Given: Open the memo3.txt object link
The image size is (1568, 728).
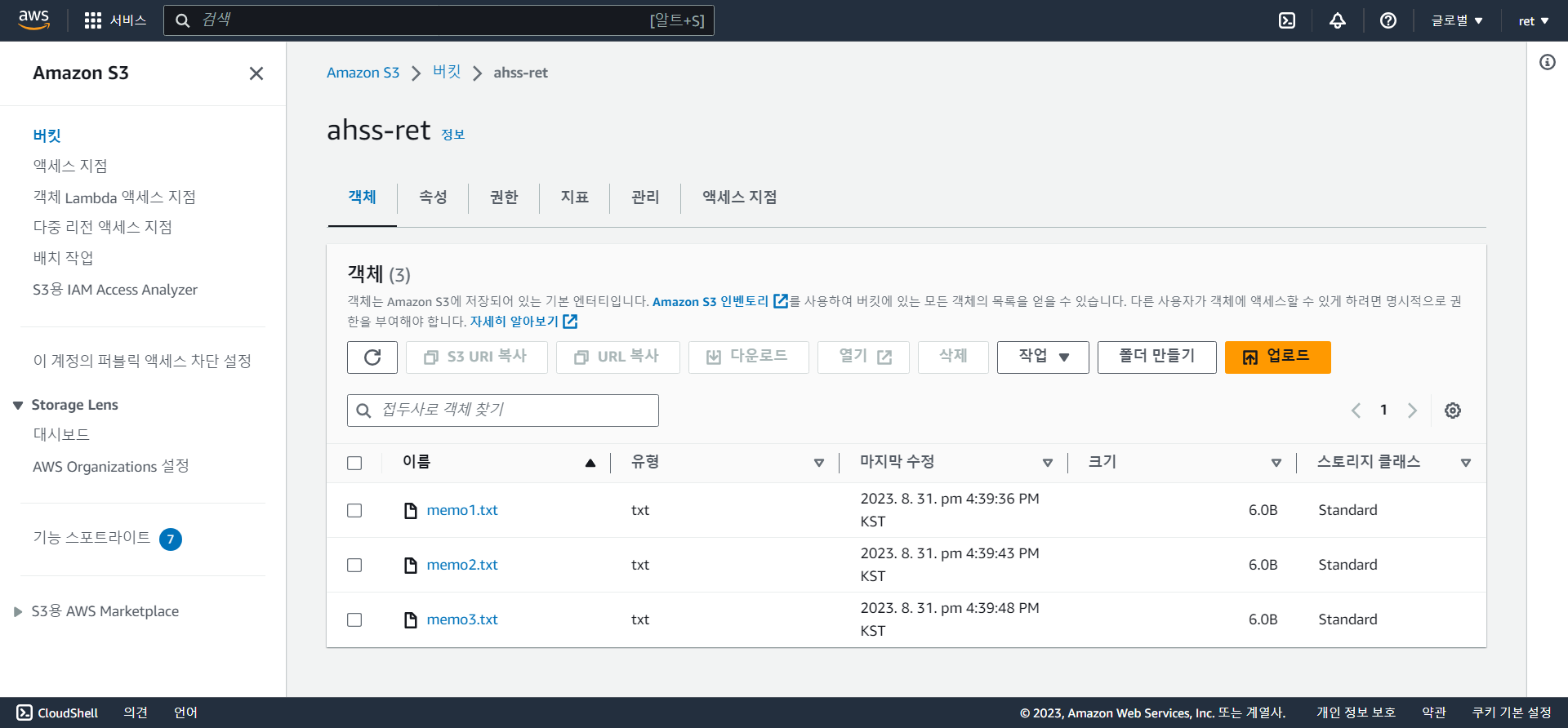Looking at the screenshot, I should coord(462,619).
